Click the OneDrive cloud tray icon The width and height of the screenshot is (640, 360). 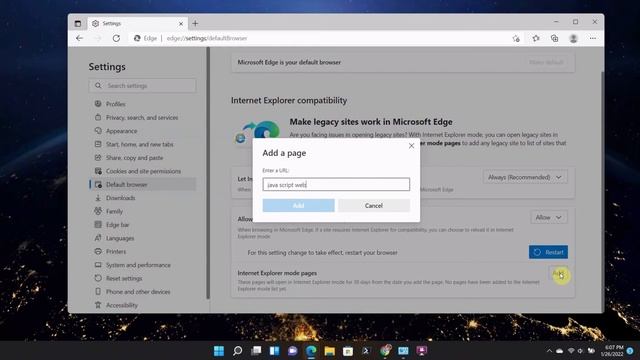click(x=560, y=351)
